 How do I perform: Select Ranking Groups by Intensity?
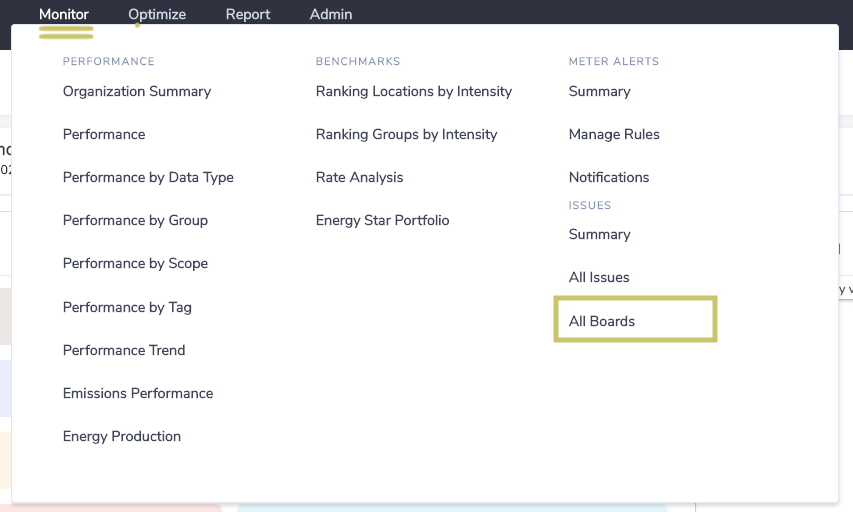click(406, 134)
